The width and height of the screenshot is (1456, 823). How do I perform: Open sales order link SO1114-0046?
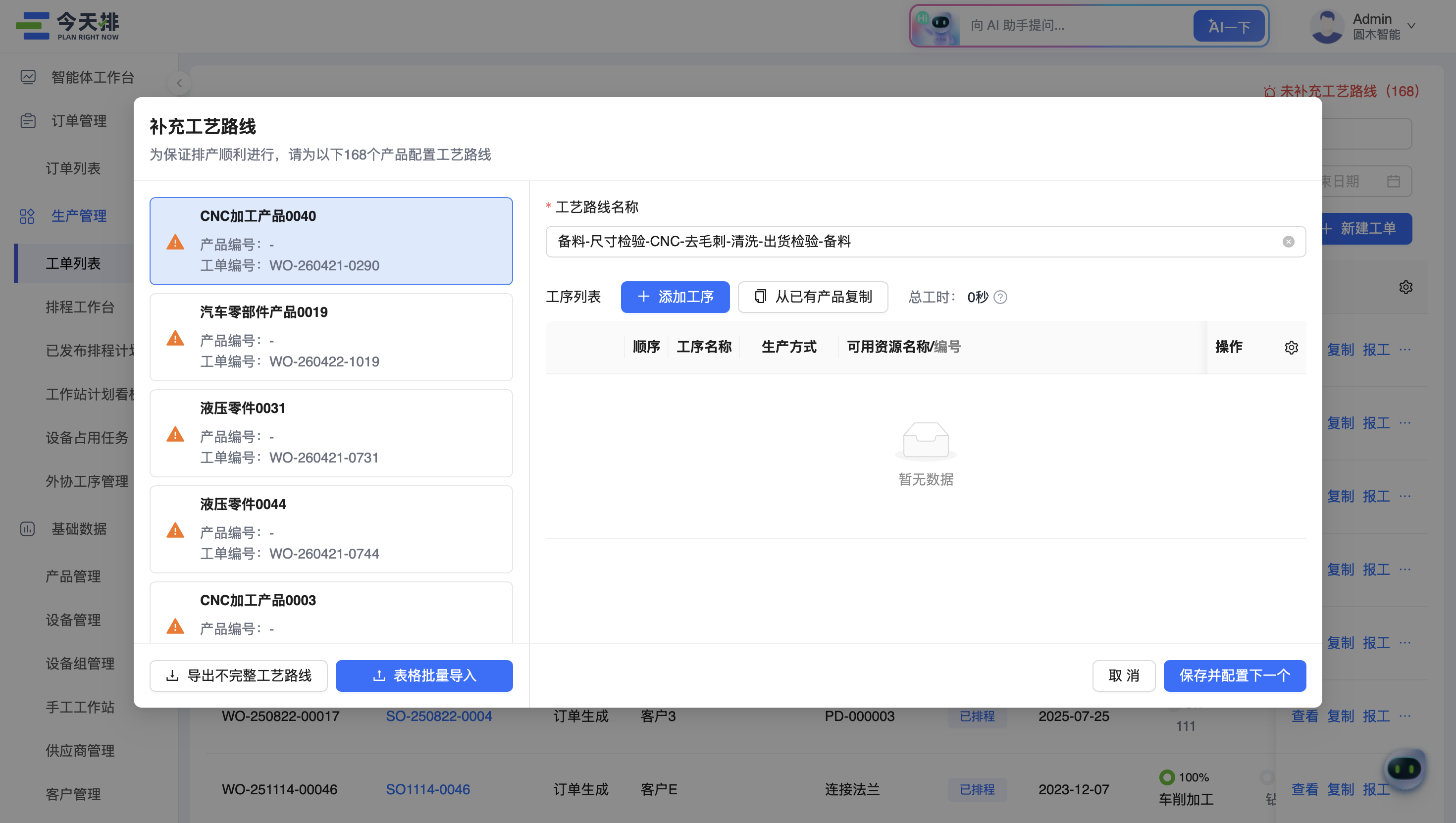(427, 789)
